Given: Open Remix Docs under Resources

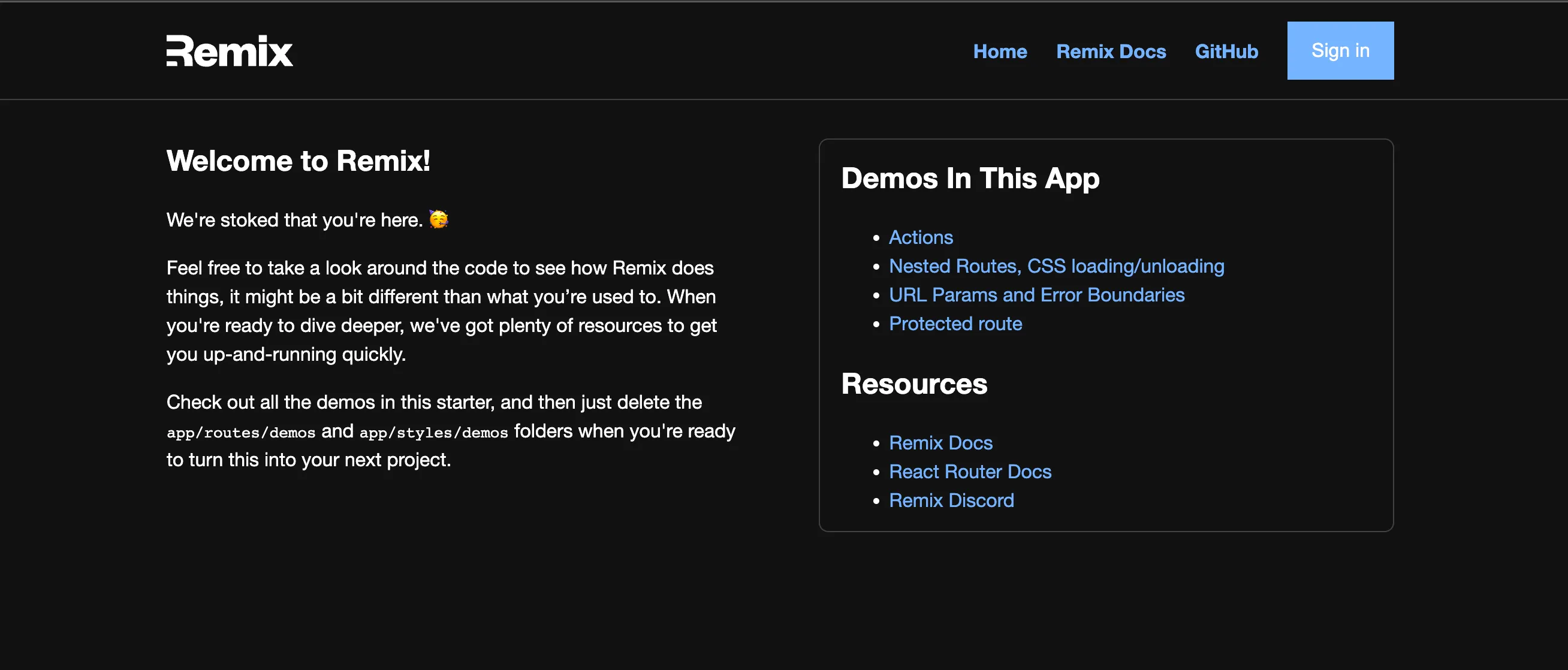Looking at the screenshot, I should click(940, 443).
